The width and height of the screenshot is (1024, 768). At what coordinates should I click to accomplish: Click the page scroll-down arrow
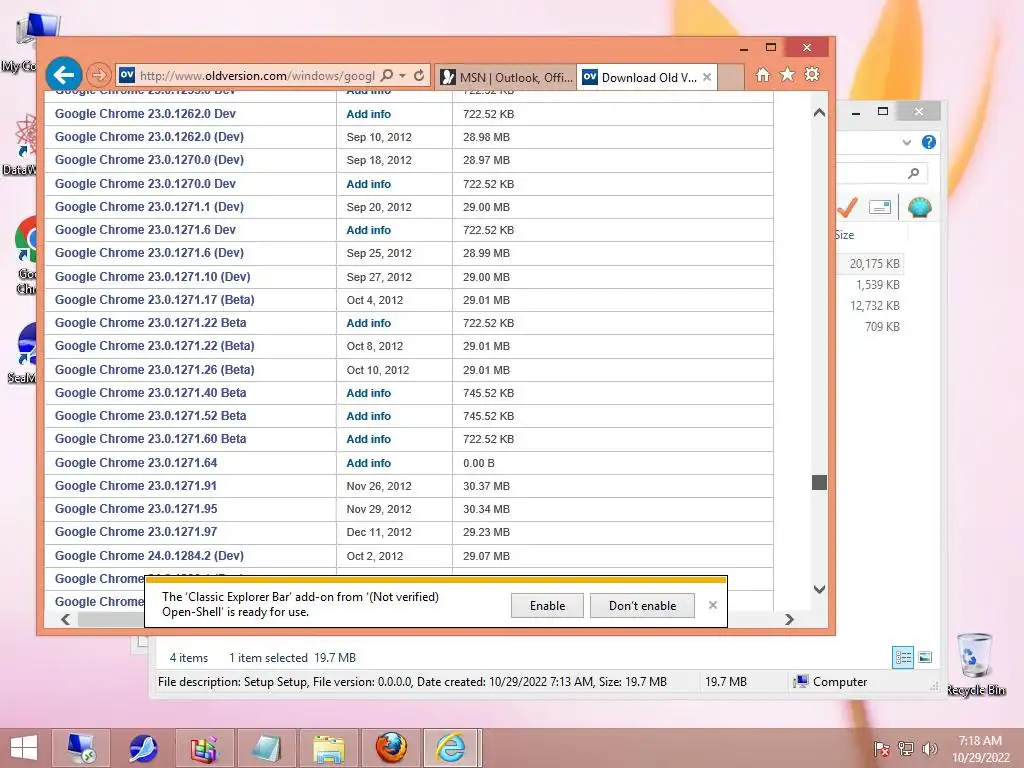click(x=819, y=589)
